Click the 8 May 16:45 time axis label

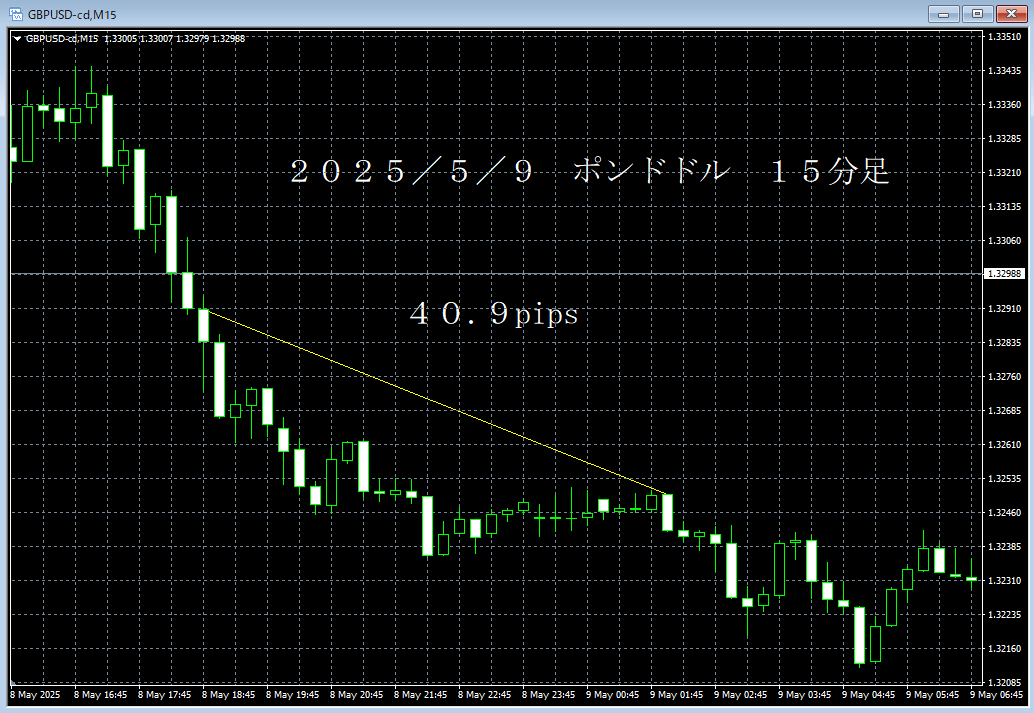pyautogui.click(x=100, y=695)
